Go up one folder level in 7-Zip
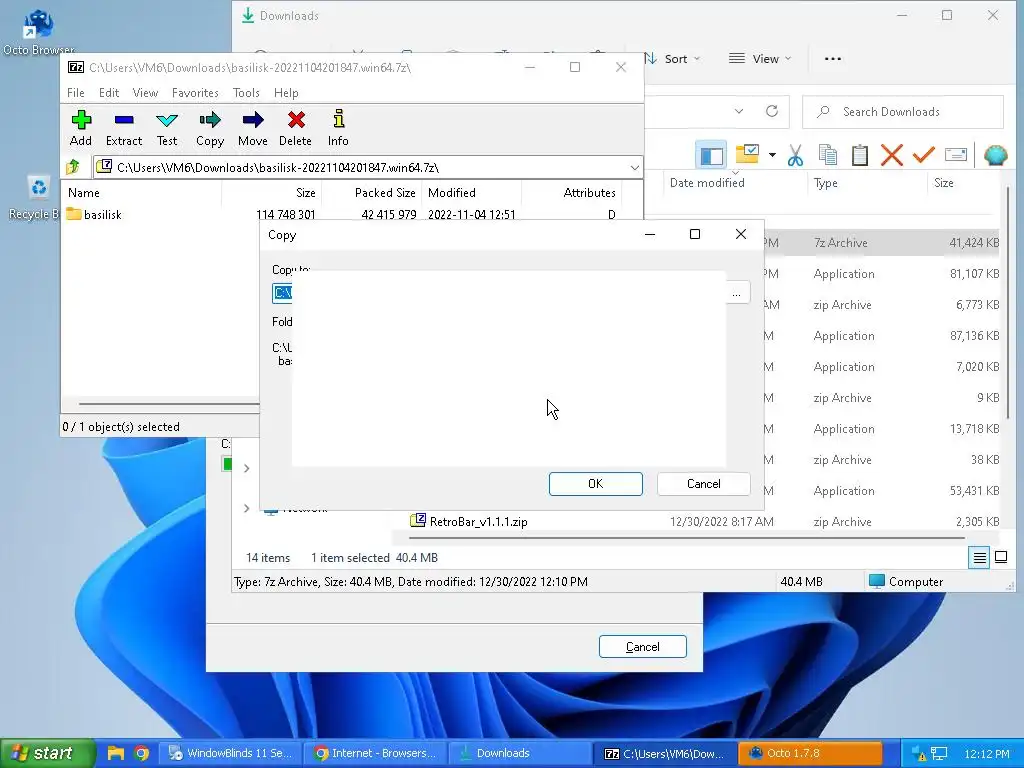This screenshot has width=1024, height=768. pos(73,168)
